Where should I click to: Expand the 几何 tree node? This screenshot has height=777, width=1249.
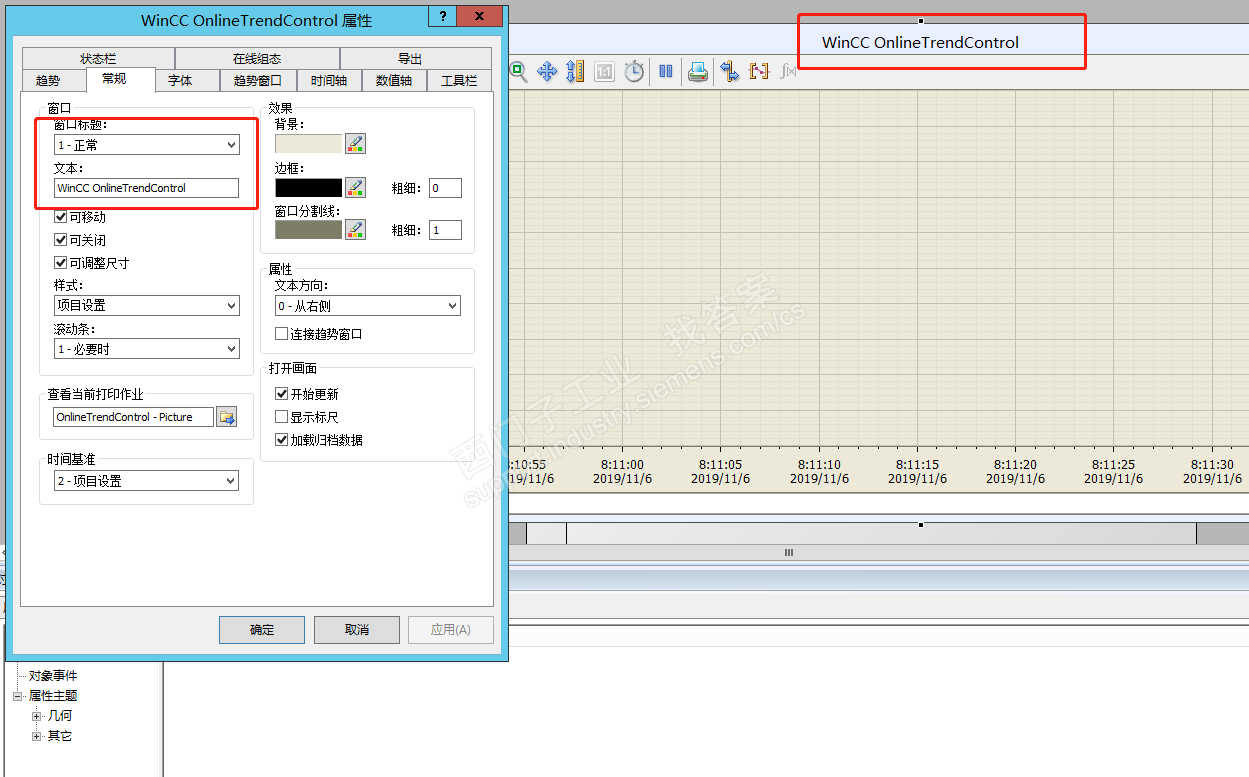tap(37, 716)
